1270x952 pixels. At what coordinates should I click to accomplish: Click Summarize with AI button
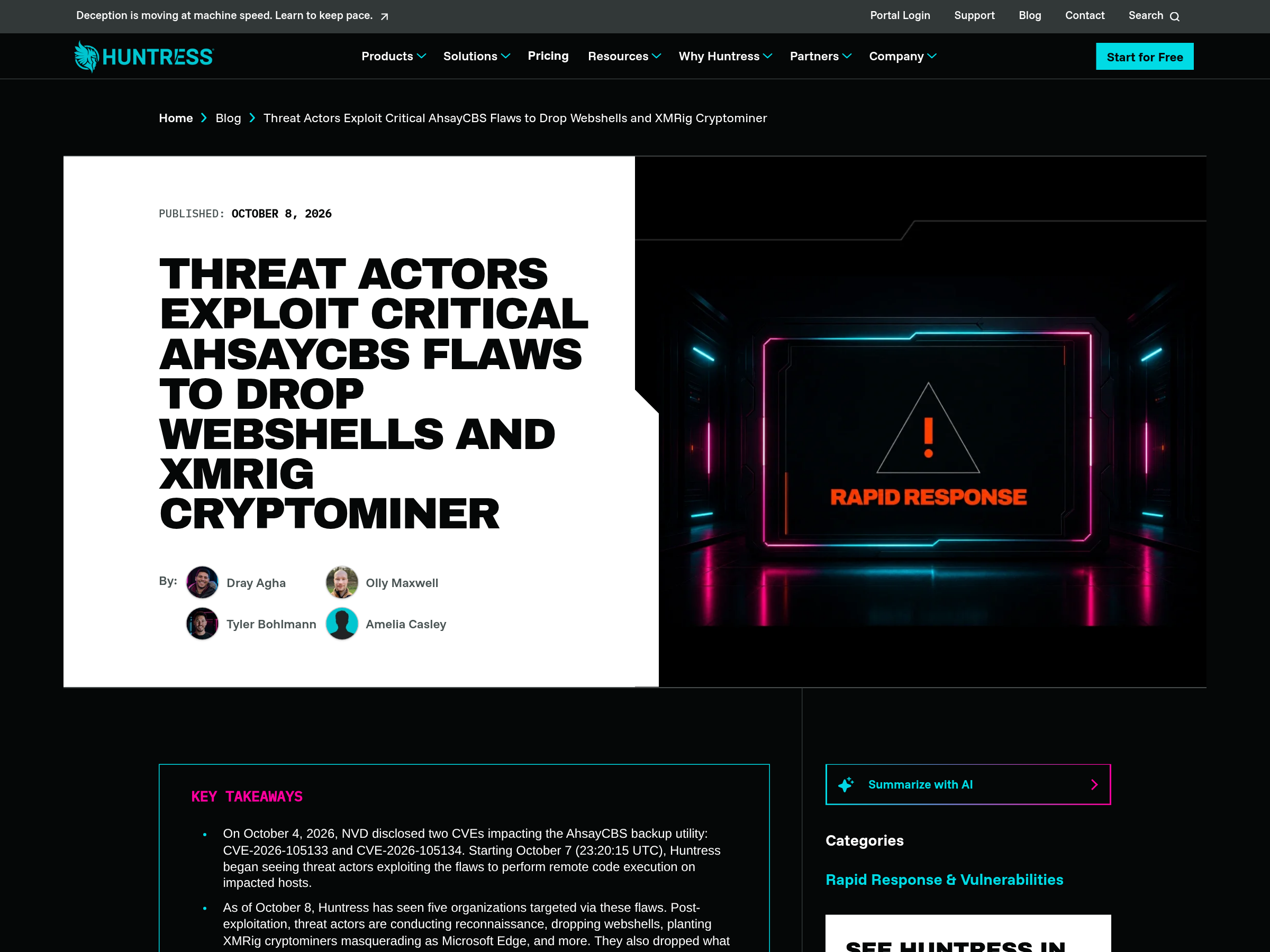[x=968, y=784]
